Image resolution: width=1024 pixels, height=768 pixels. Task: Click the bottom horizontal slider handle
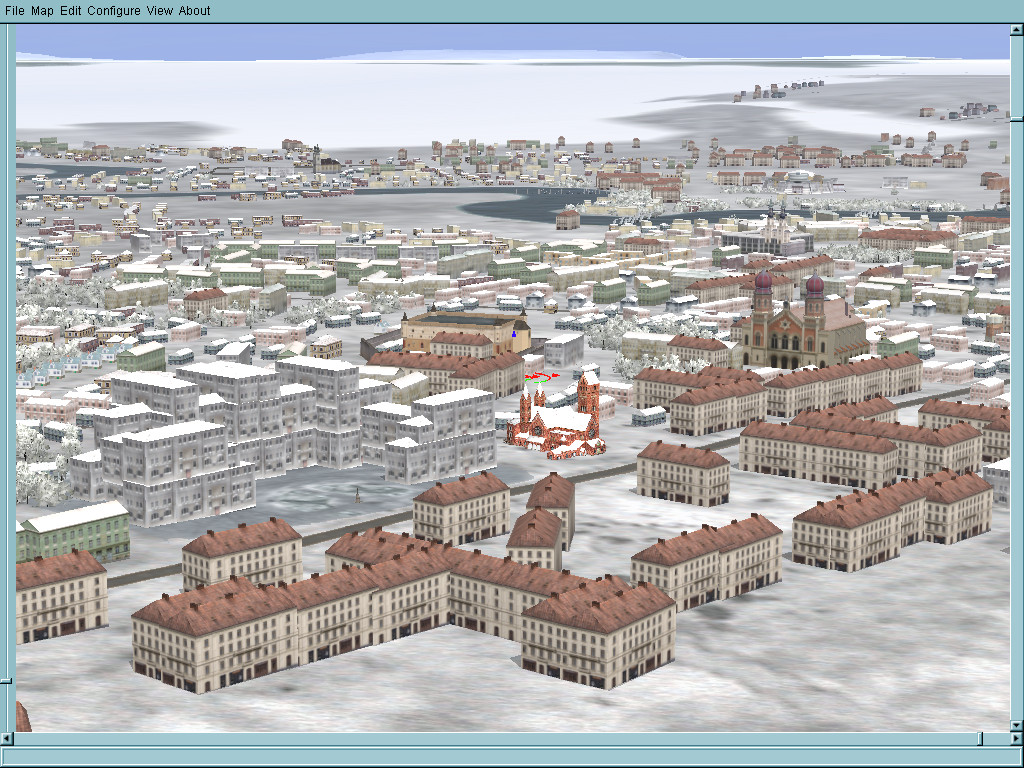pyautogui.click(x=980, y=739)
